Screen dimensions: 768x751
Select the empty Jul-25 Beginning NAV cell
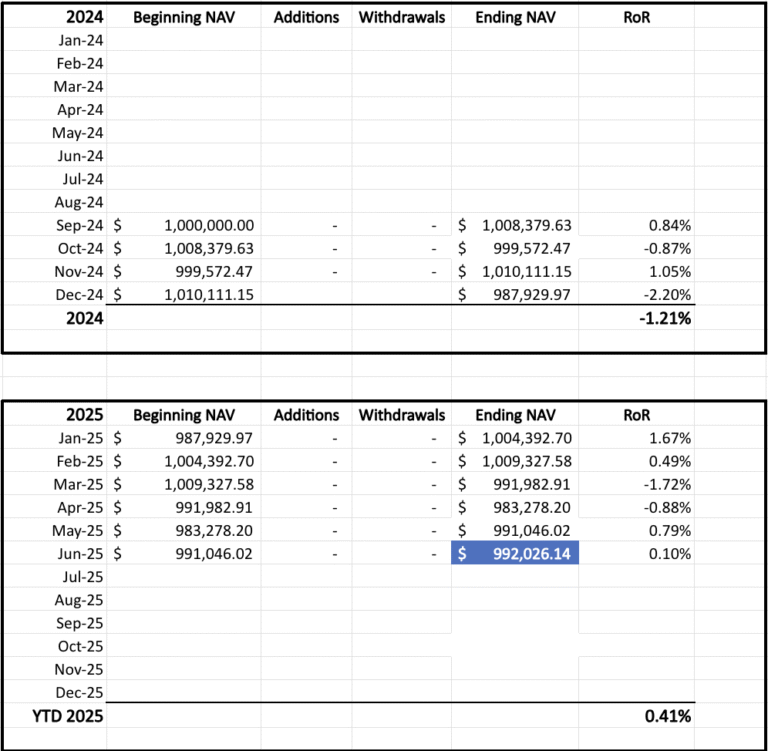[184, 577]
